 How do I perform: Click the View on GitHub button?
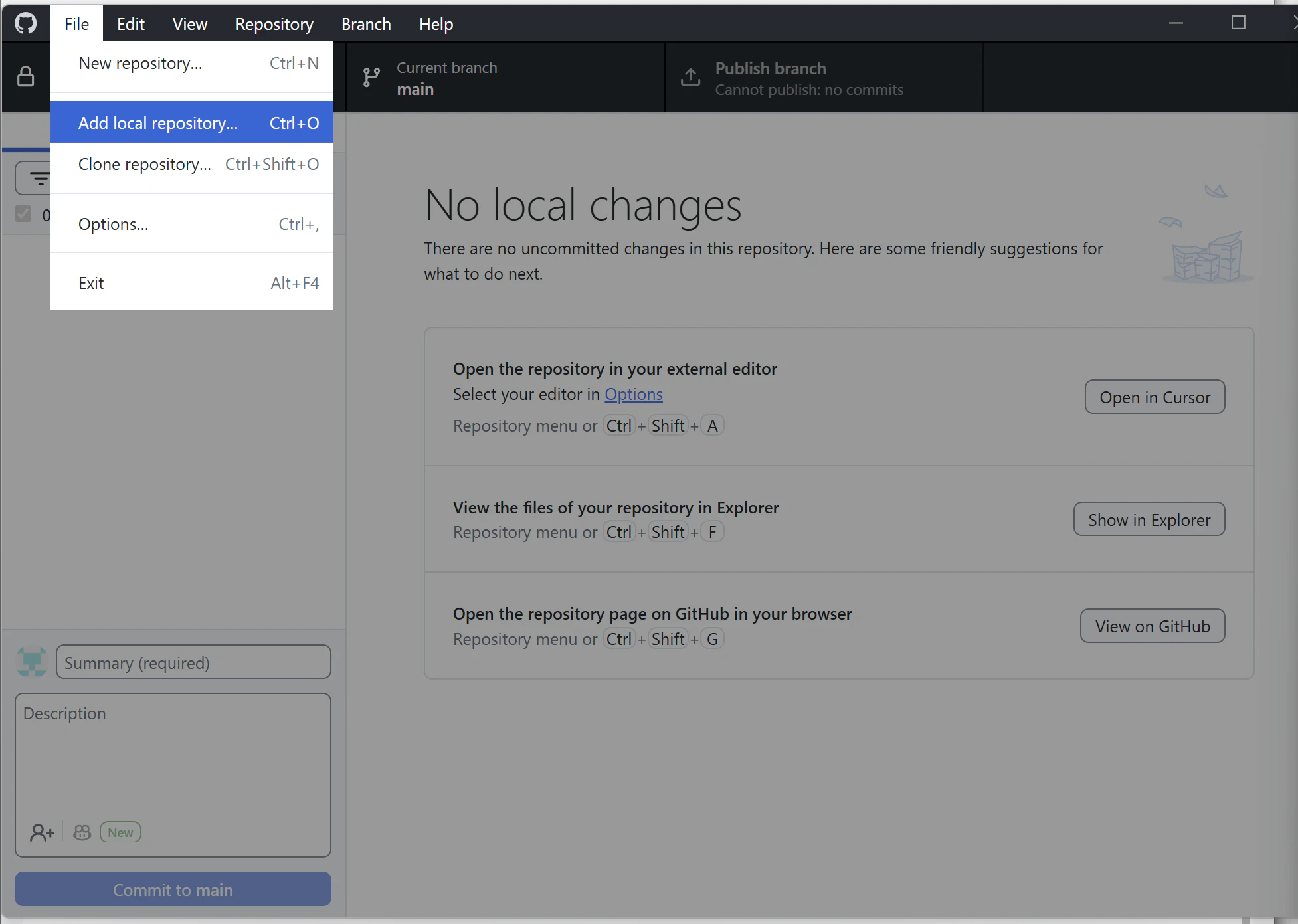coord(1152,626)
